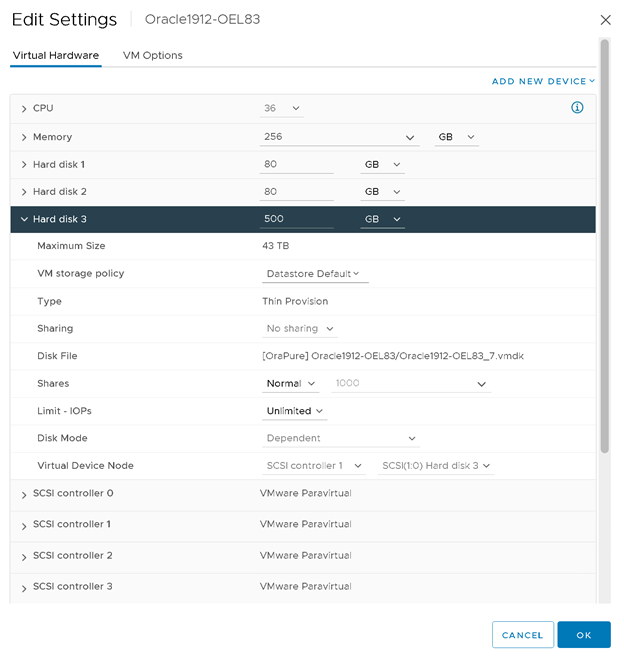Expand SCSI controller 0 row

click(x=24, y=494)
